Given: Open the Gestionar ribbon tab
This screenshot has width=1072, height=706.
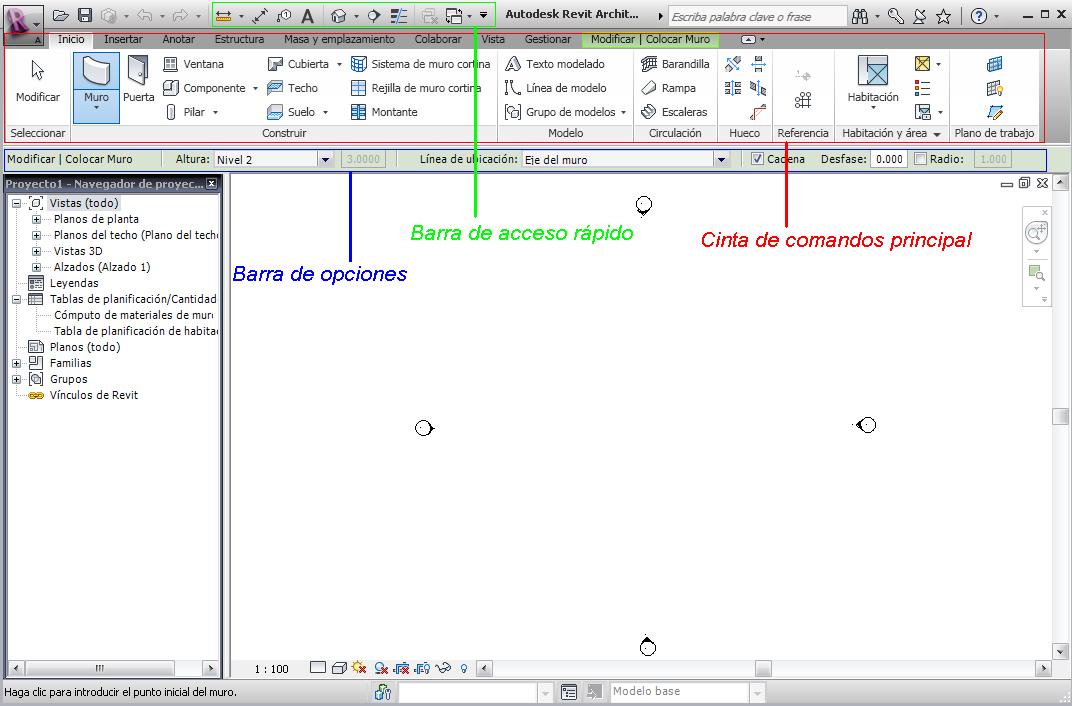Looking at the screenshot, I should point(548,39).
